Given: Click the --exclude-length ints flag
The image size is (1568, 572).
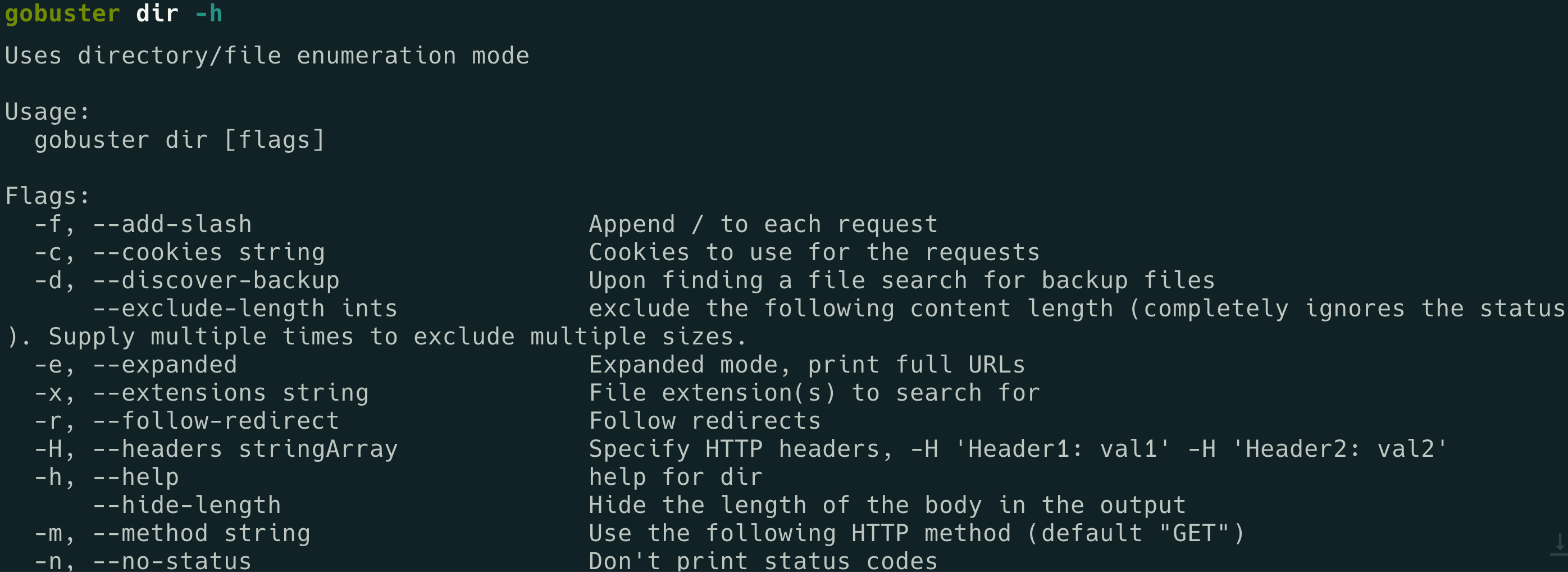Looking at the screenshot, I should (x=245, y=308).
